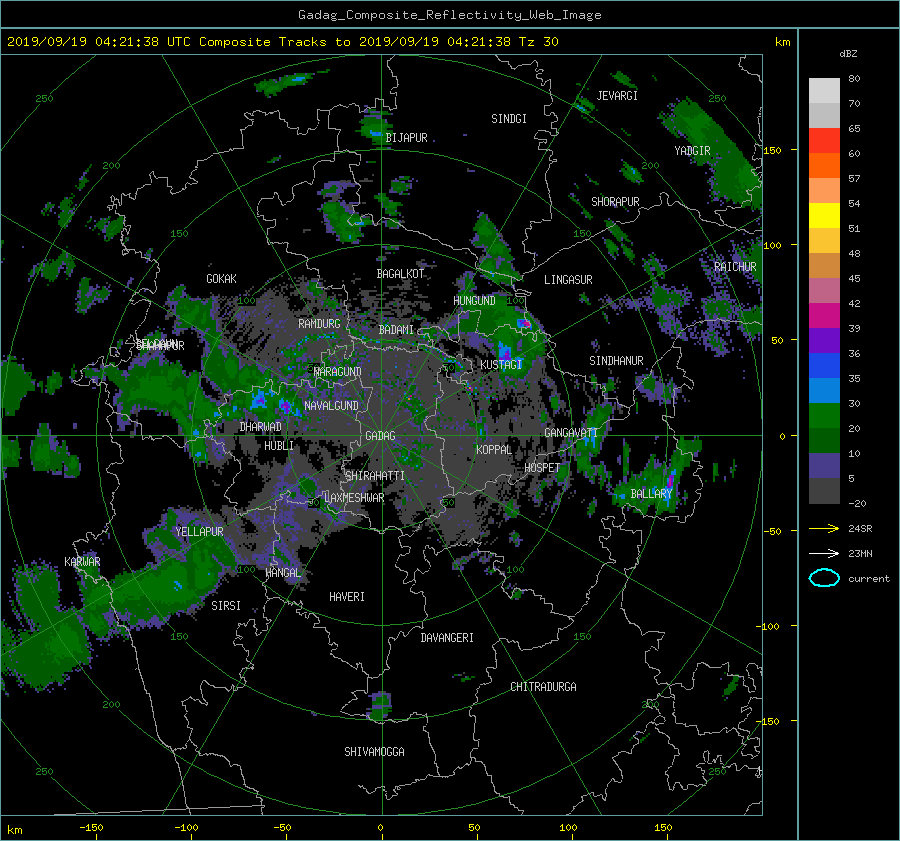Image resolution: width=900 pixels, height=841 pixels.
Task: Click the HAVERI city label
Action: 347,597
